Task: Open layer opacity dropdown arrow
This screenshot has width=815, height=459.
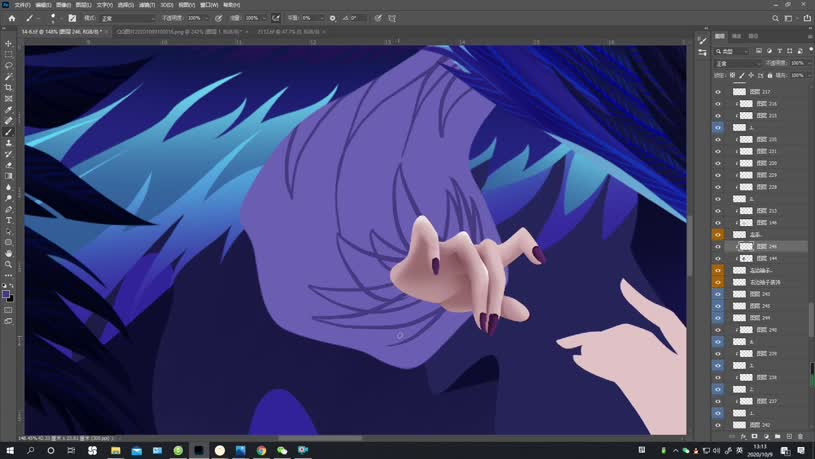Action: (x=809, y=63)
